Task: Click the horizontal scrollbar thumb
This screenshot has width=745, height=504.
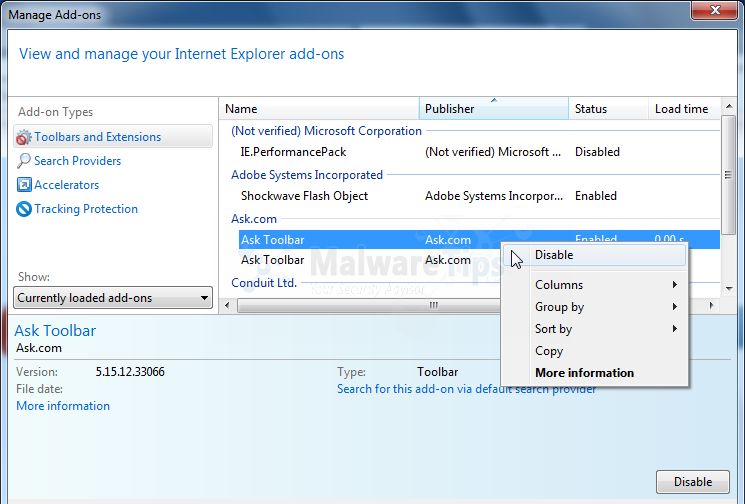Action: click(369, 305)
